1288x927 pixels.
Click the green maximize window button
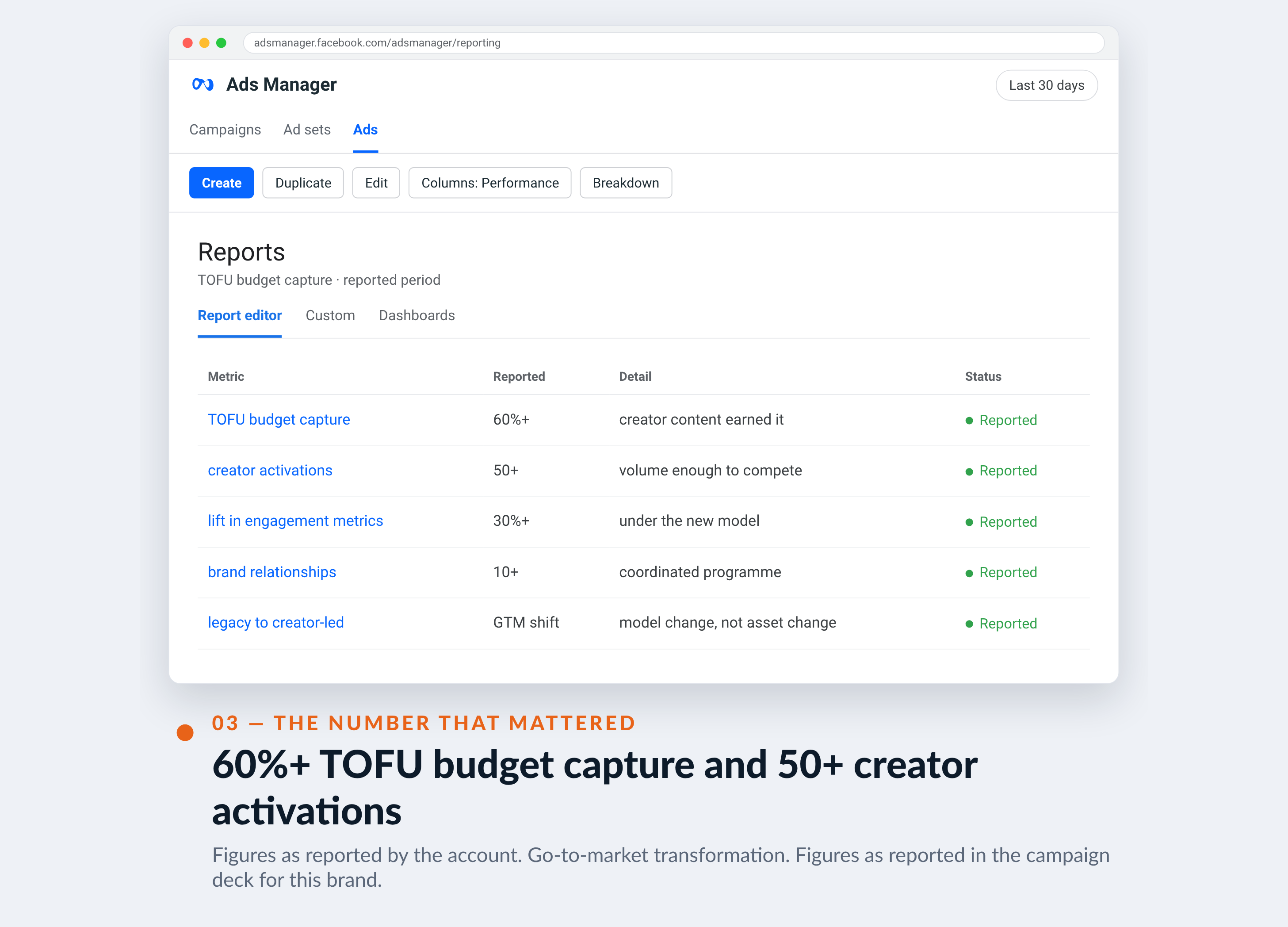coord(222,42)
